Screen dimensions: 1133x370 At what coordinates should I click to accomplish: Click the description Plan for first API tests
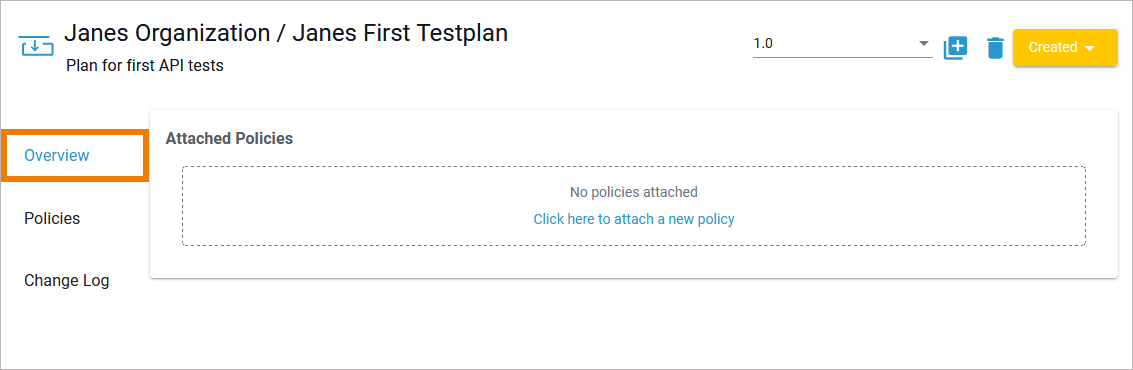[x=145, y=66]
